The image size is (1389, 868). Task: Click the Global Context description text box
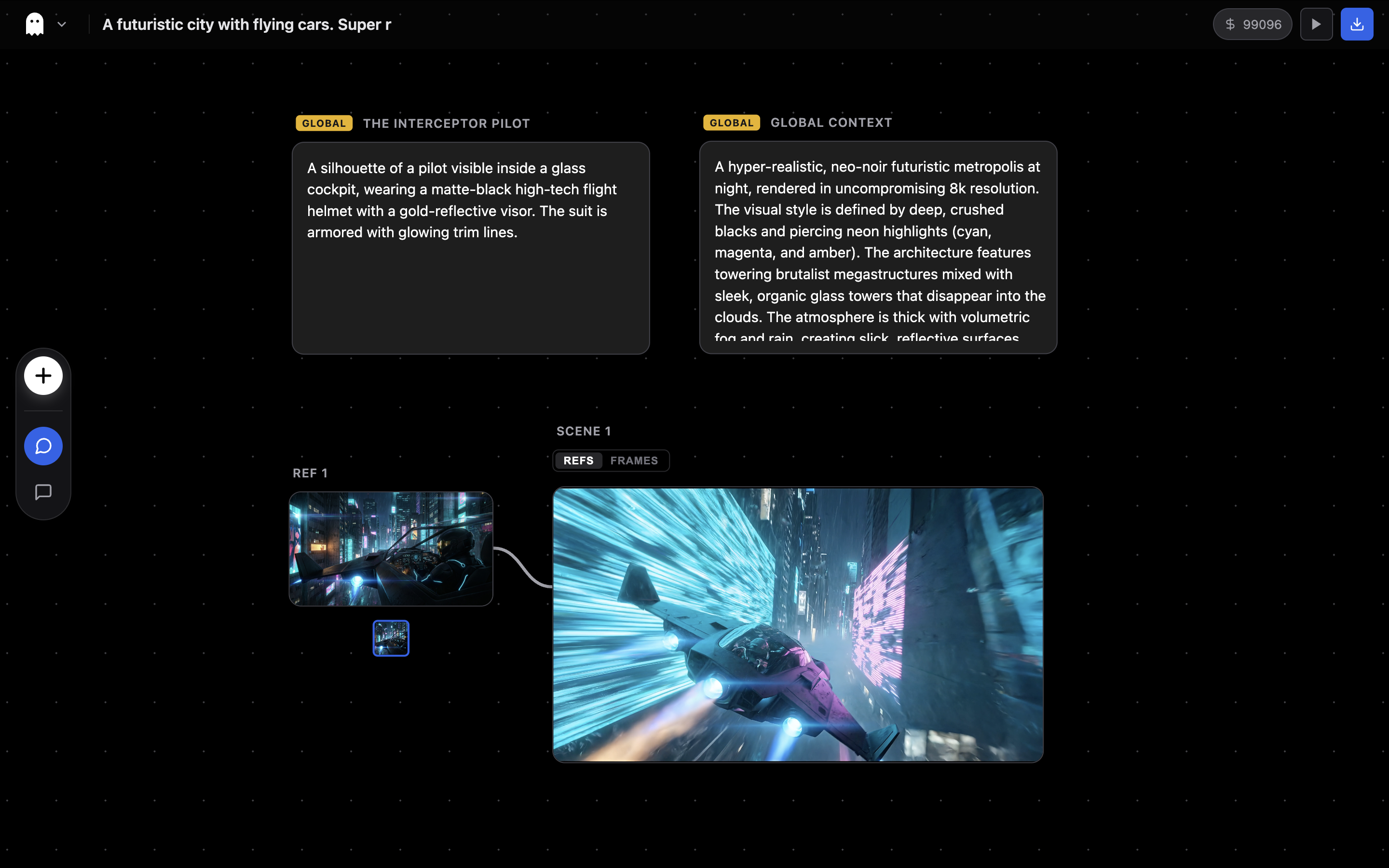[x=878, y=248]
